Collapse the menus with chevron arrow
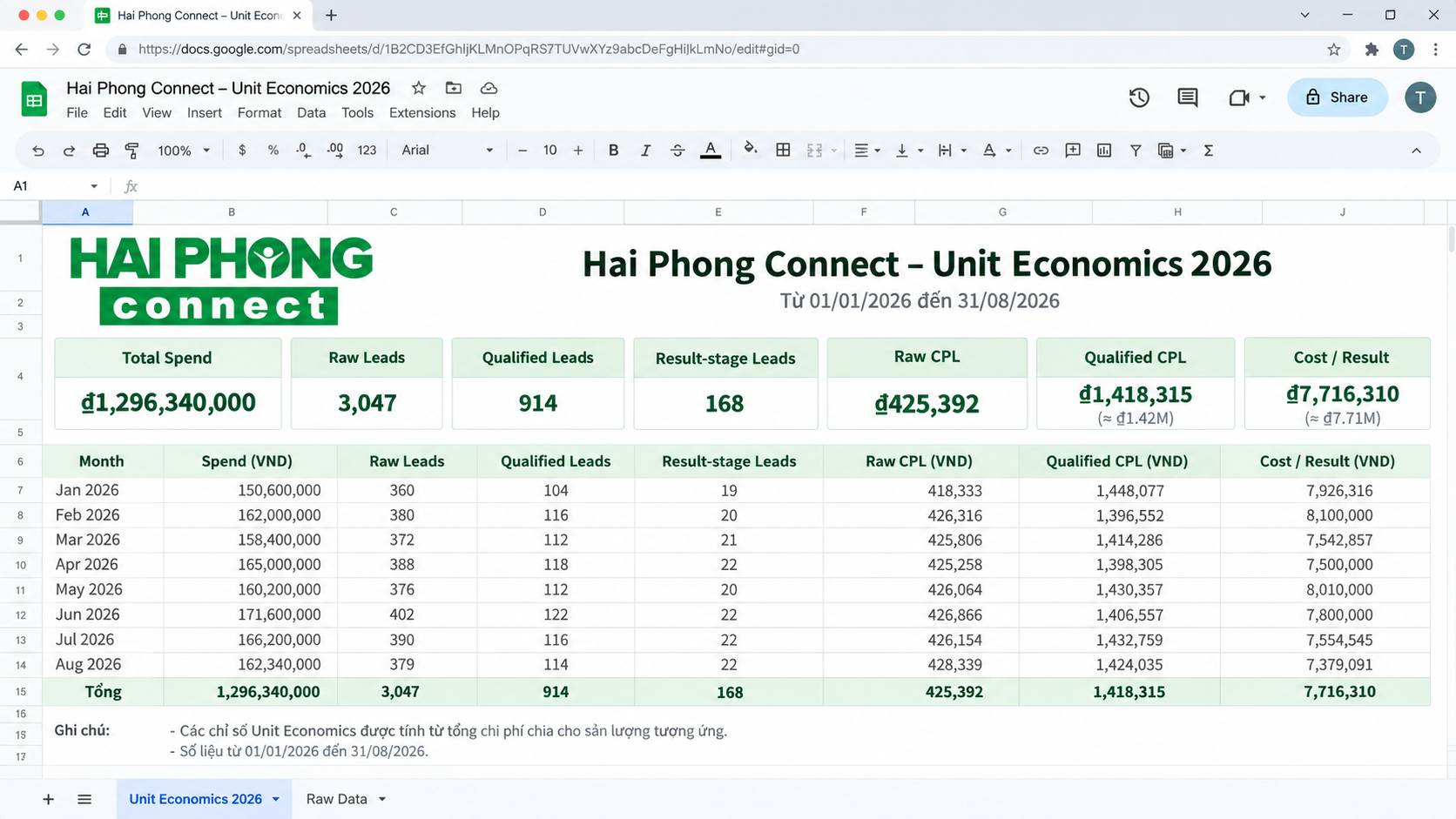This screenshot has height=819, width=1456. point(1417,151)
